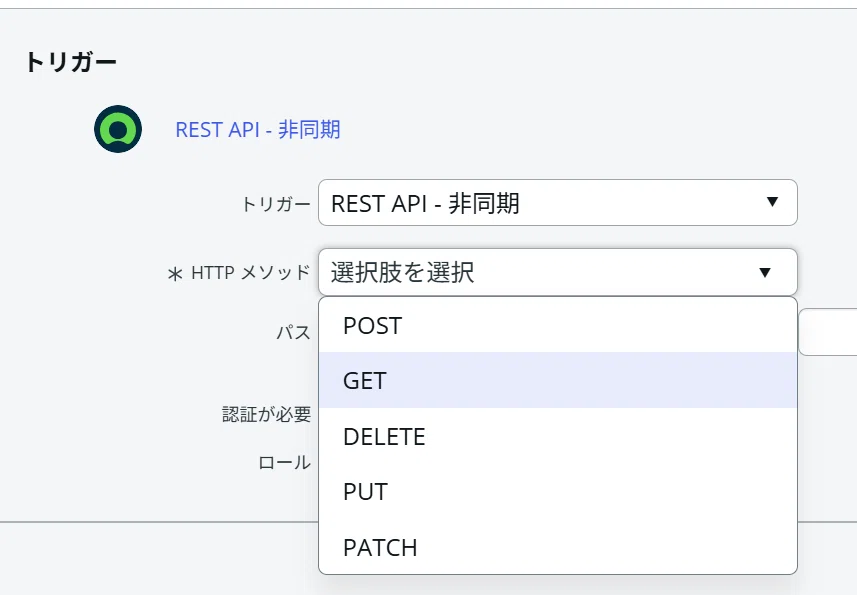Click the トリガー section heading
This screenshot has height=595, width=857.
(x=71, y=62)
